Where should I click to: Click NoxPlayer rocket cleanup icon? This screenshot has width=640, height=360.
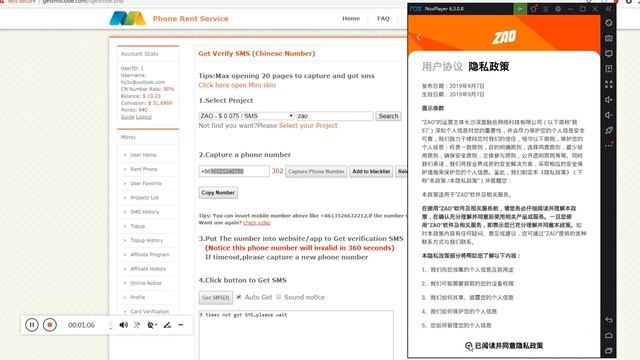pyautogui.click(x=609, y=130)
